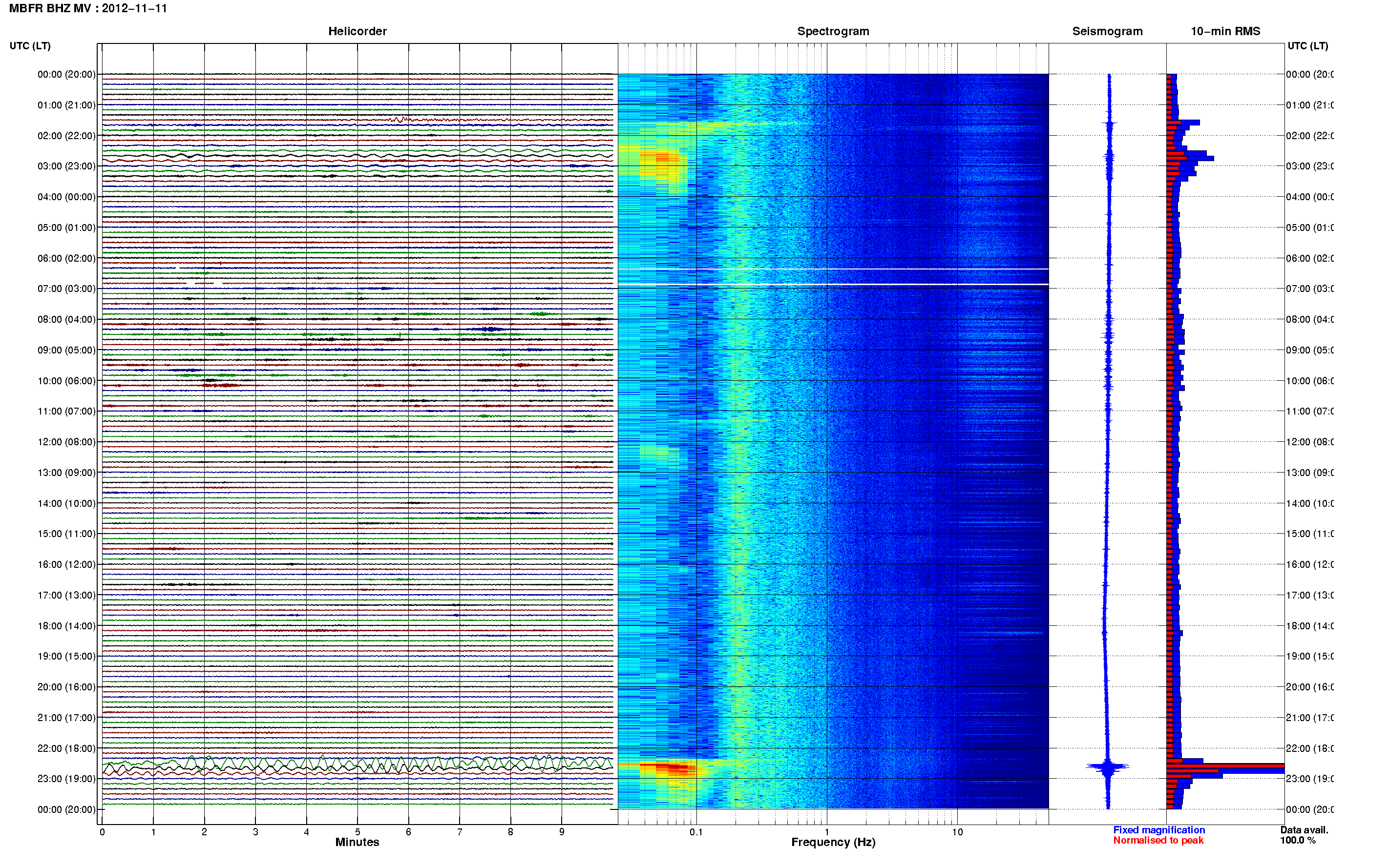
Task: Click the upper white gap line in spectrogram
Action: point(833,269)
